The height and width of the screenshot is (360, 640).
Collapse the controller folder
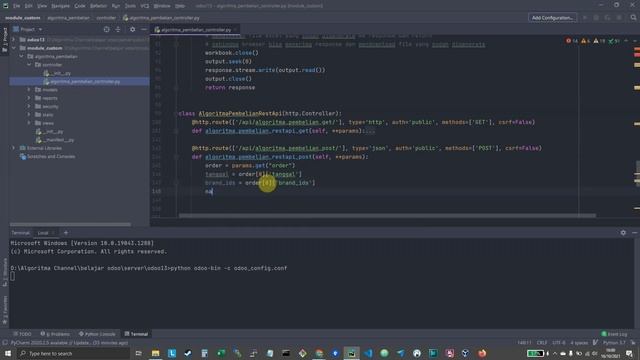click(29, 64)
